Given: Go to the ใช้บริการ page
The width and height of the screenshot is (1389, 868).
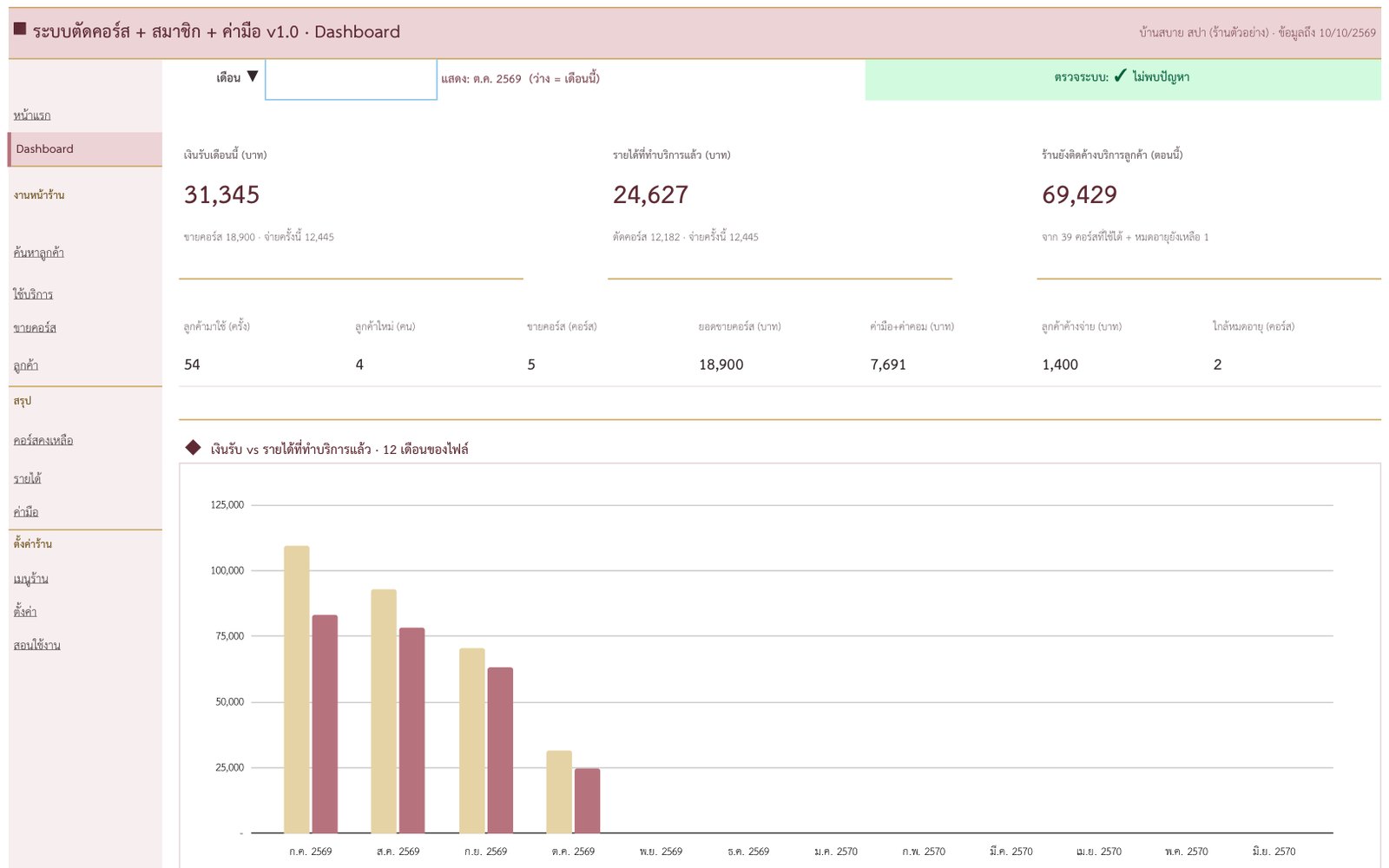Looking at the screenshot, I should coord(33,294).
